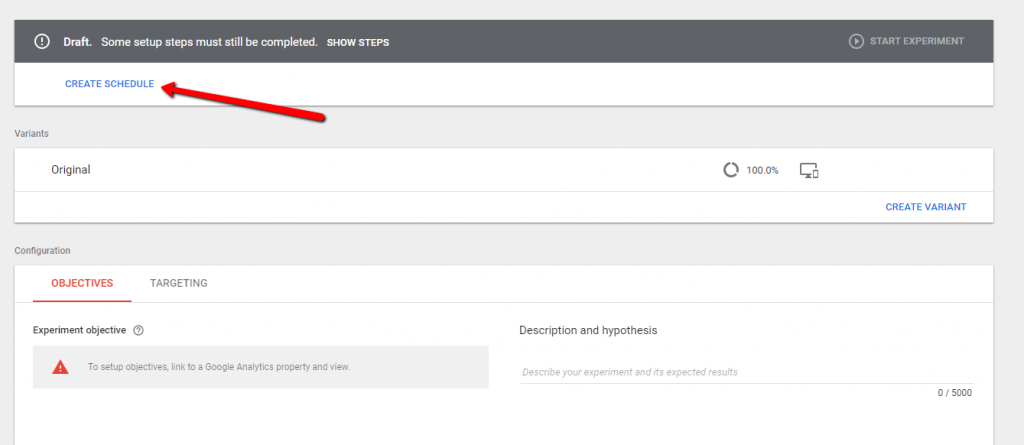Open the CREATE SCHEDULE link
The height and width of the screenshot is (445, 1024).
[110, 84]
